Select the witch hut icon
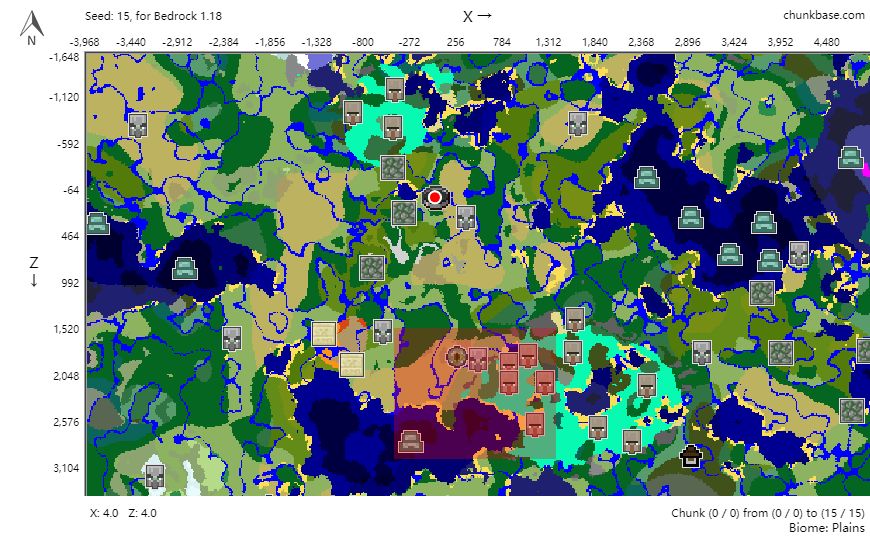The height and width of the screenshot is (540, 870). pos(691,457)
